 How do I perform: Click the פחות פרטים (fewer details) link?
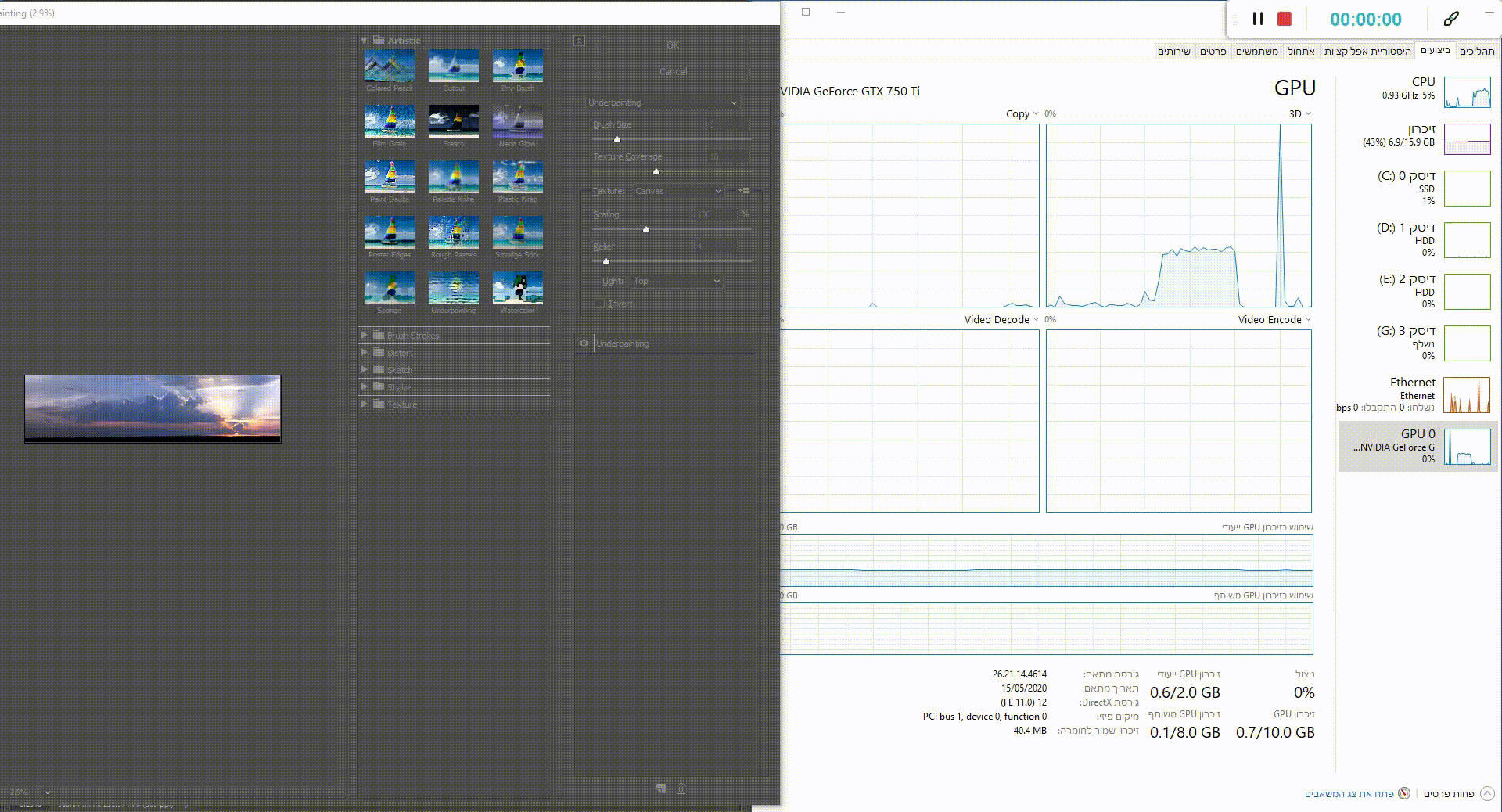click(1449, 793)
